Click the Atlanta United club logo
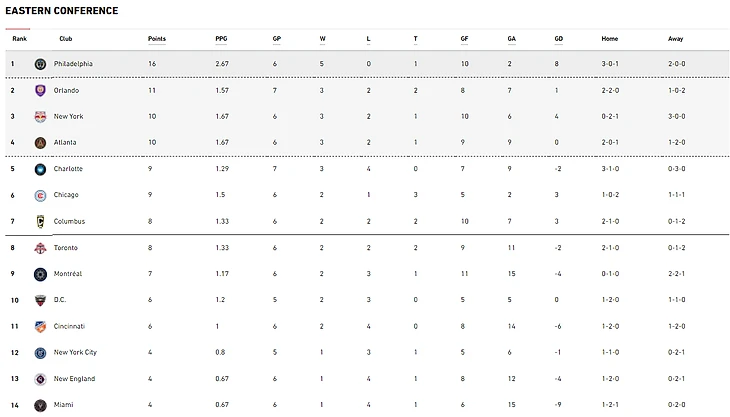 [x=40, y=142]
